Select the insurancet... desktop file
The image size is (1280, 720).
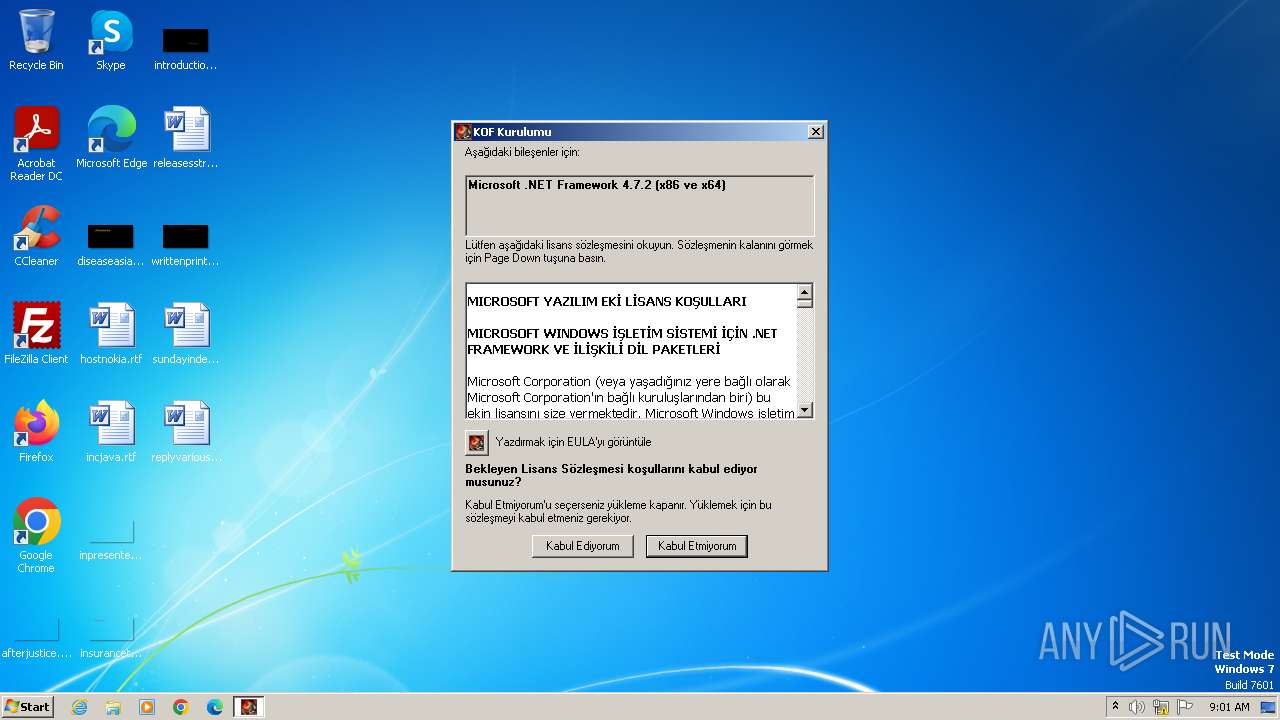point(111,637)
